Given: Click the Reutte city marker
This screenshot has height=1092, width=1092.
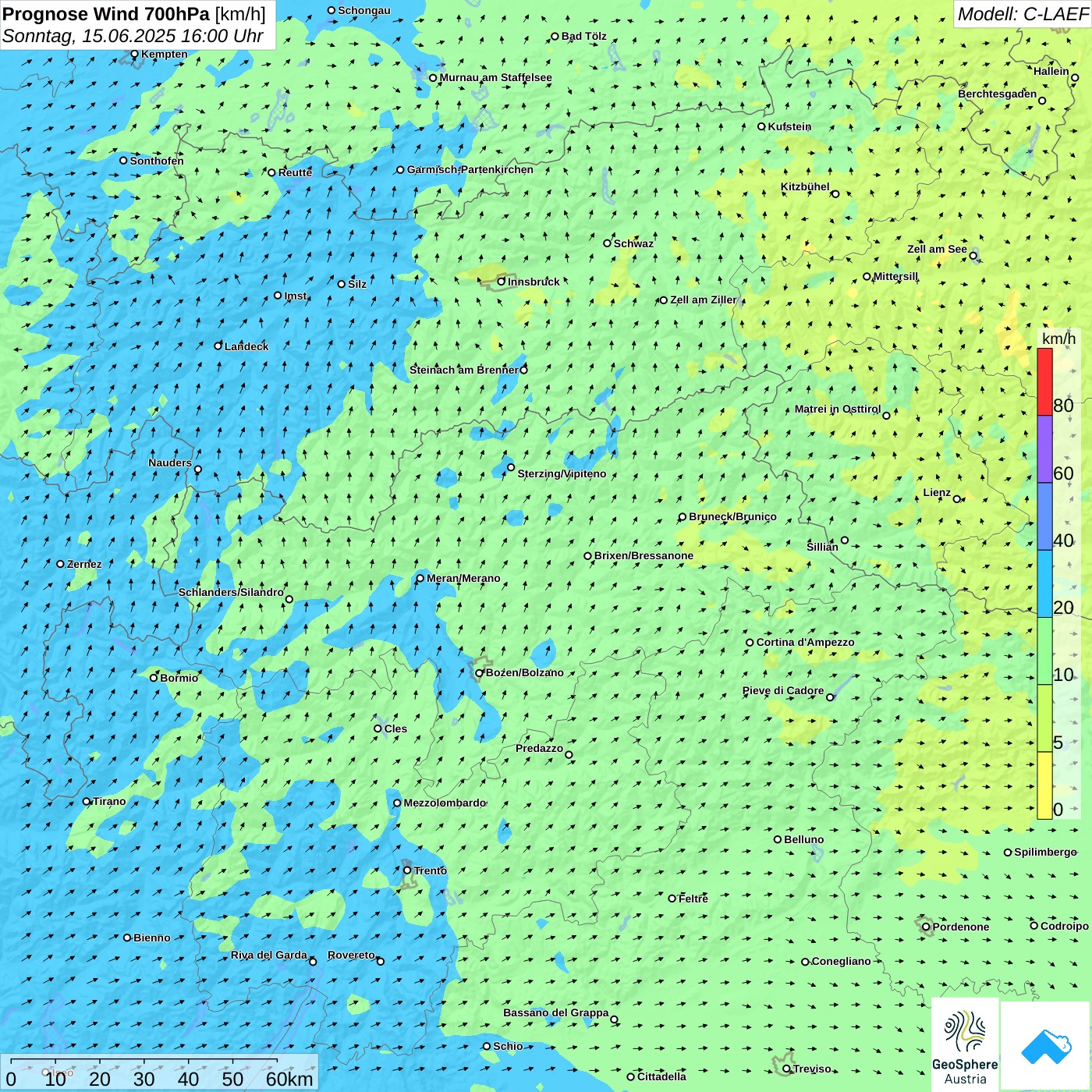Looking at the screenshot, I should coord(272,172).
